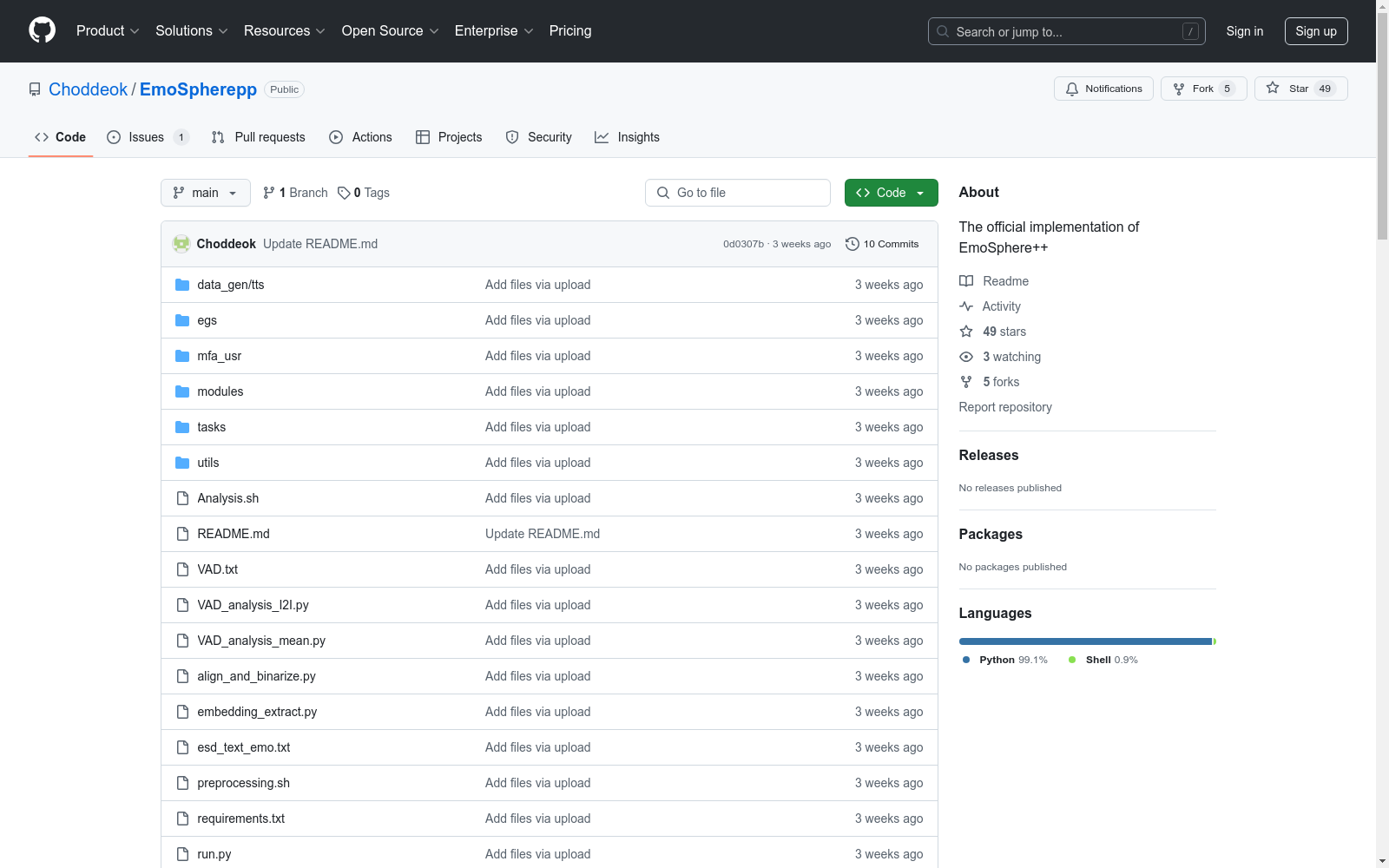Viewport: 1389px width, 868px height.
Task: Focus the Search or jump to field
Action: coord(1067,31)
